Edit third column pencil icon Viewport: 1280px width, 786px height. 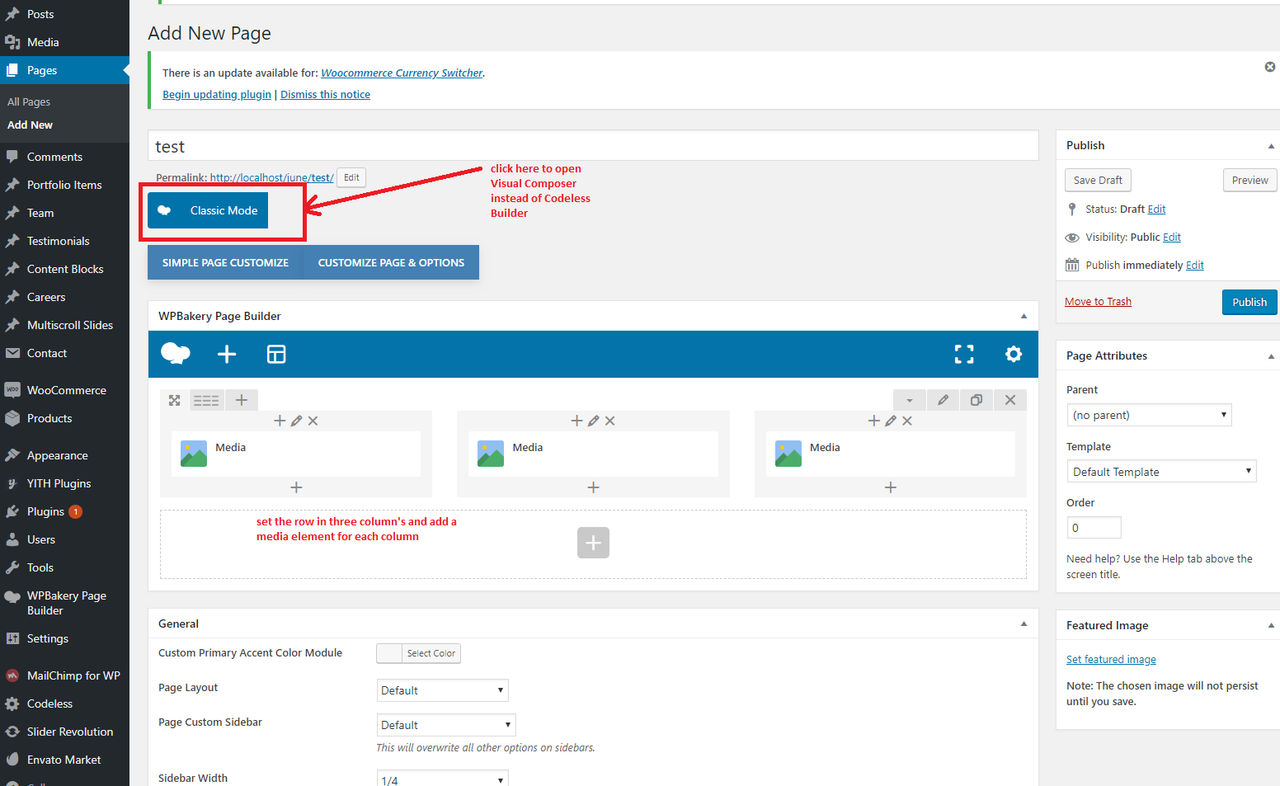click(x=890, y=421)
